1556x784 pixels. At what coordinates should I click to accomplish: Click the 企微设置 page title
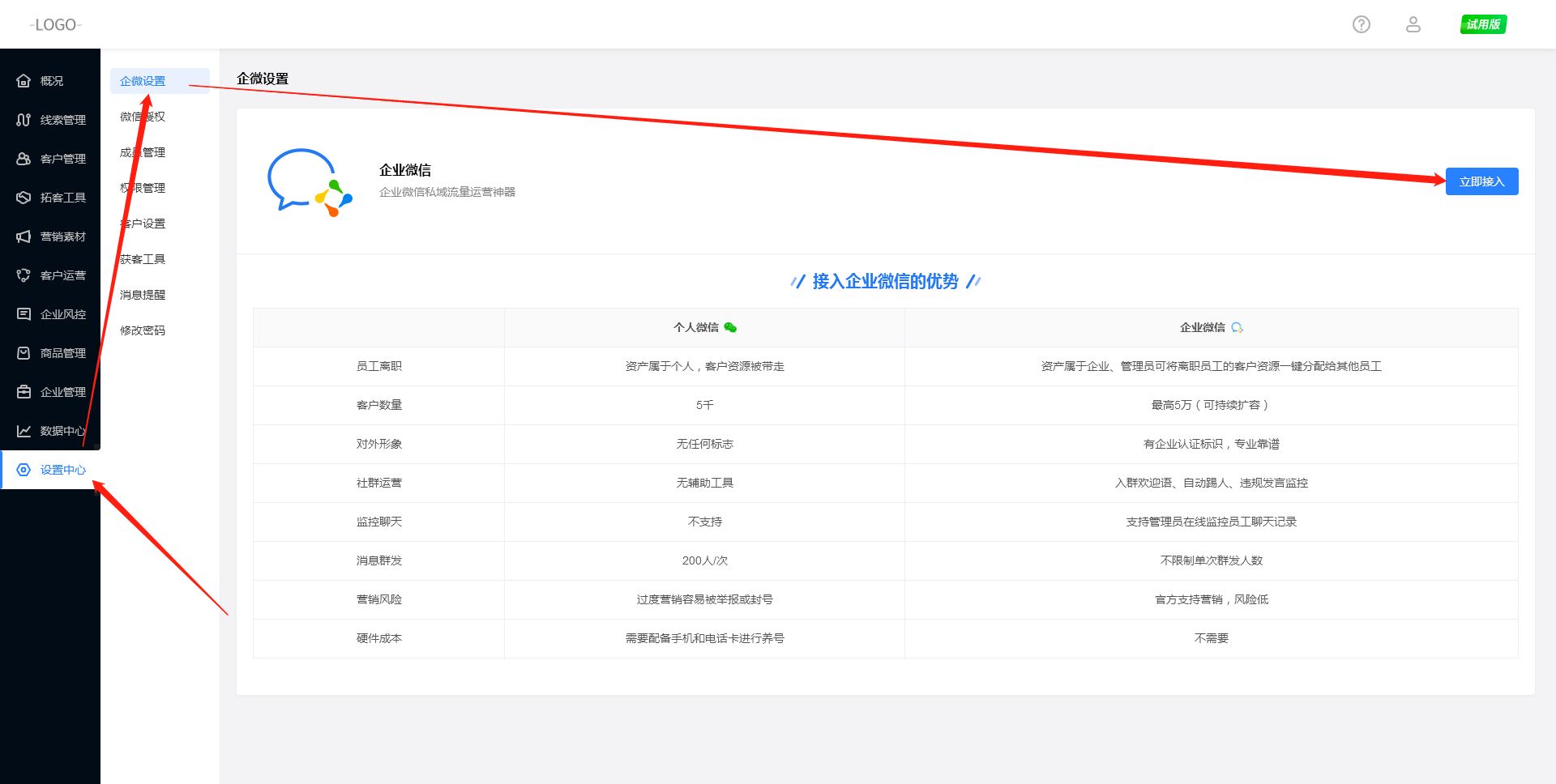263,79
